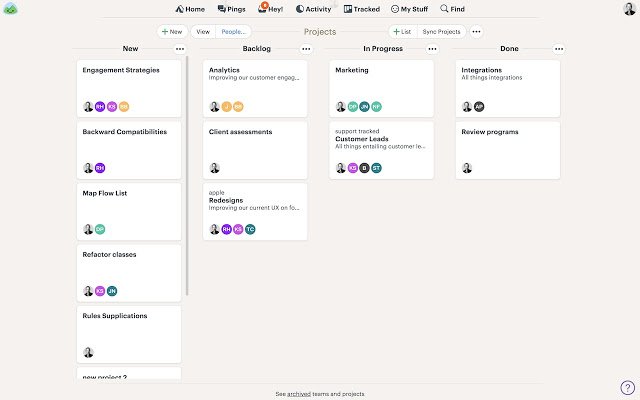Image resolution: width=640 pixels, height=400 pixels.
Task: Open the Refactor classes project card
Action: coord(129,273)
